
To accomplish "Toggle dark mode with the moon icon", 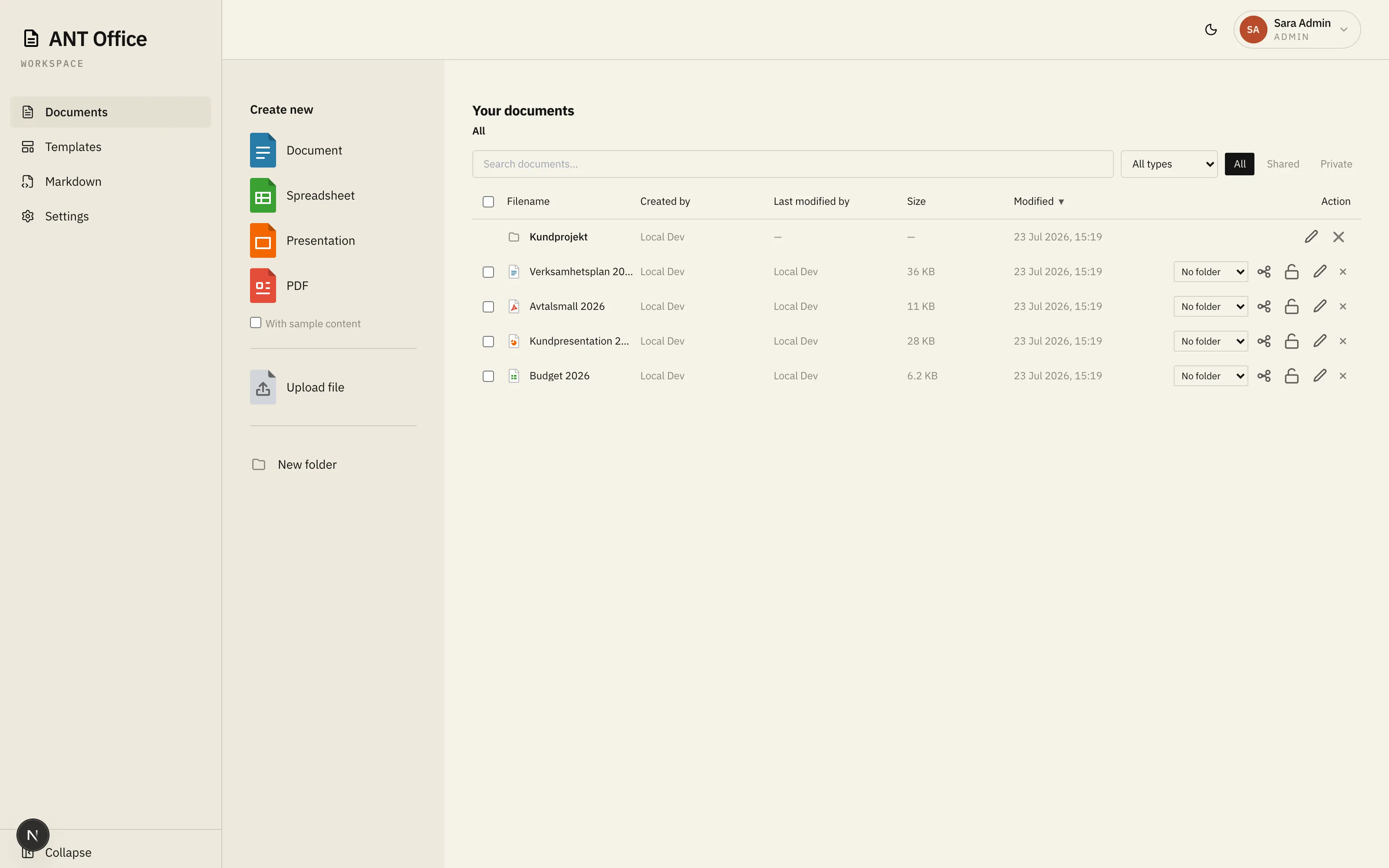I will click(1211, 29).
